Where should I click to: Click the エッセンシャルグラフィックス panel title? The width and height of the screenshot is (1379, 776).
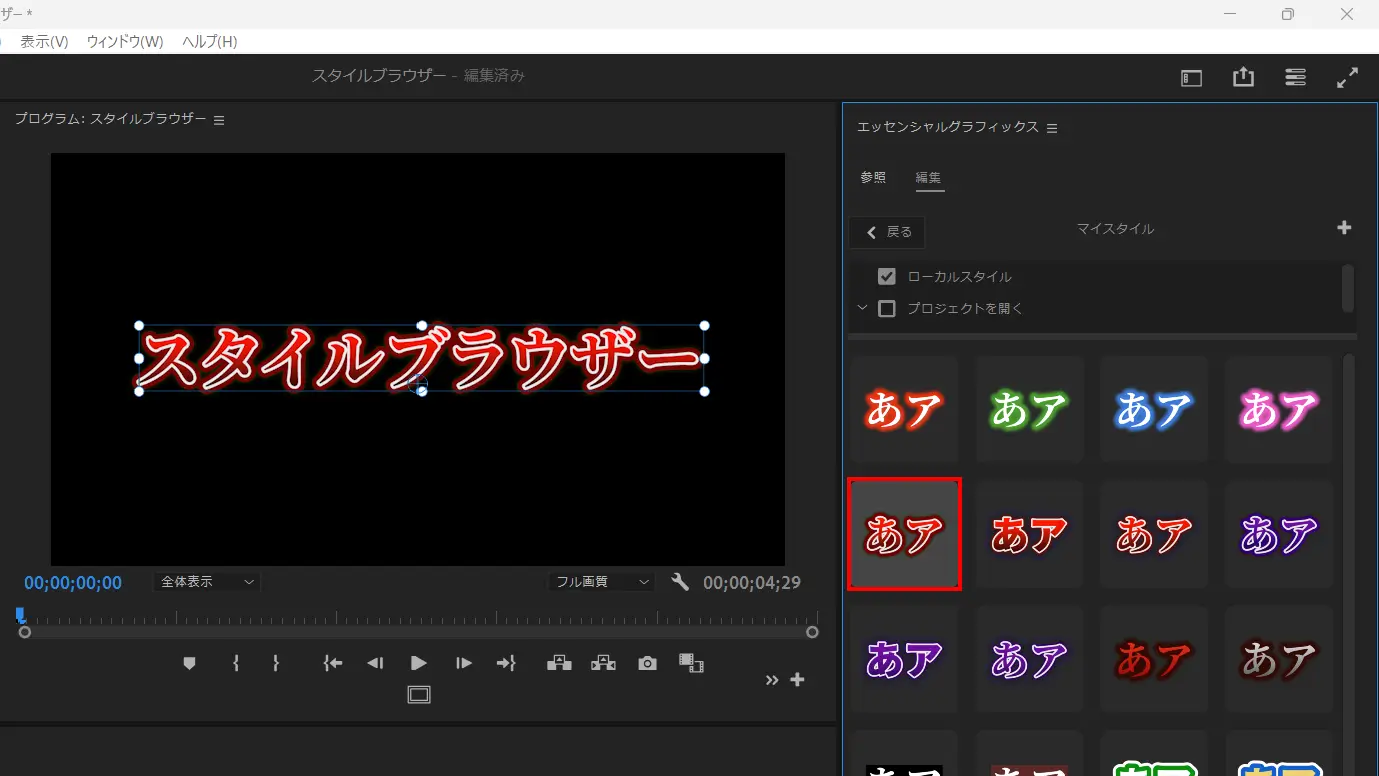point(948,127)
